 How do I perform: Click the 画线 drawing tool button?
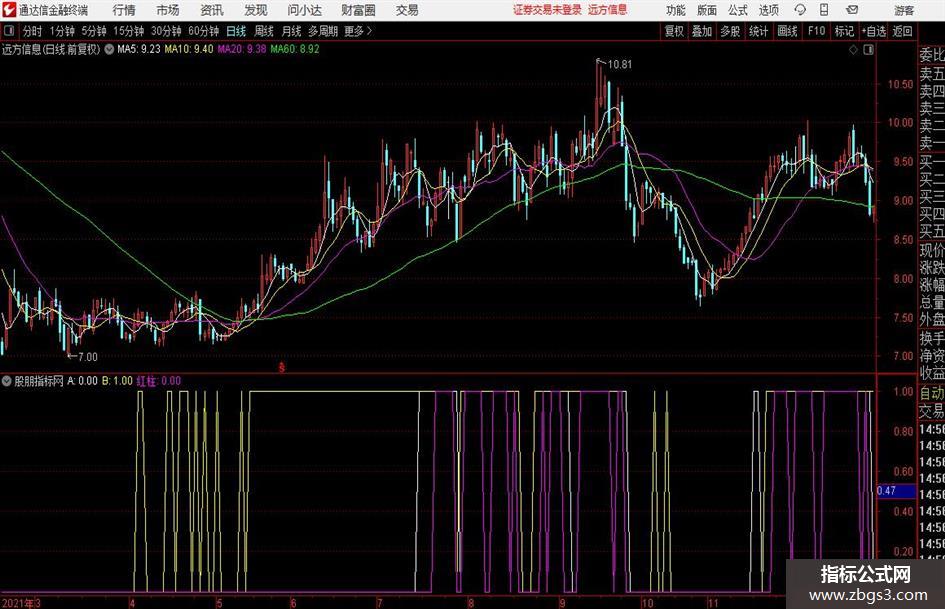788,31
